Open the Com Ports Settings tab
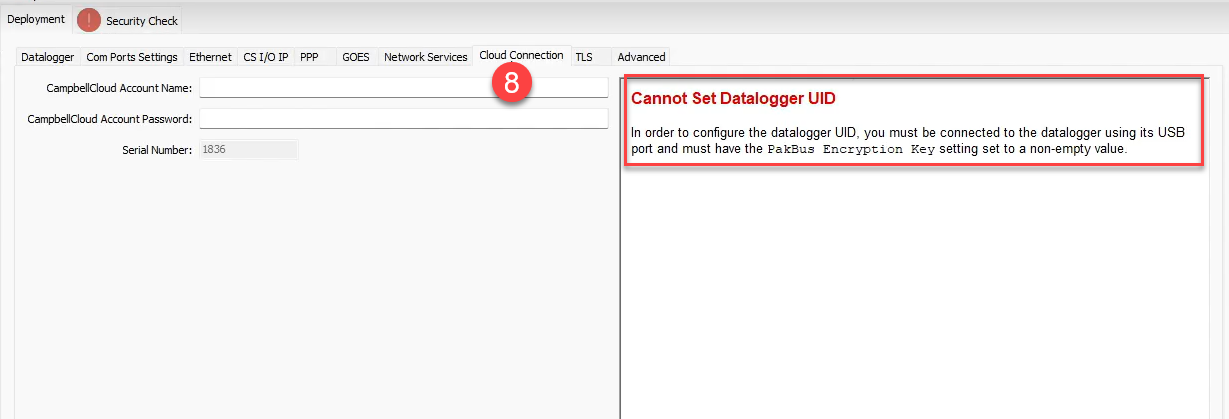1229x419 pixels. pyautogui.click(x=131, y=57)
